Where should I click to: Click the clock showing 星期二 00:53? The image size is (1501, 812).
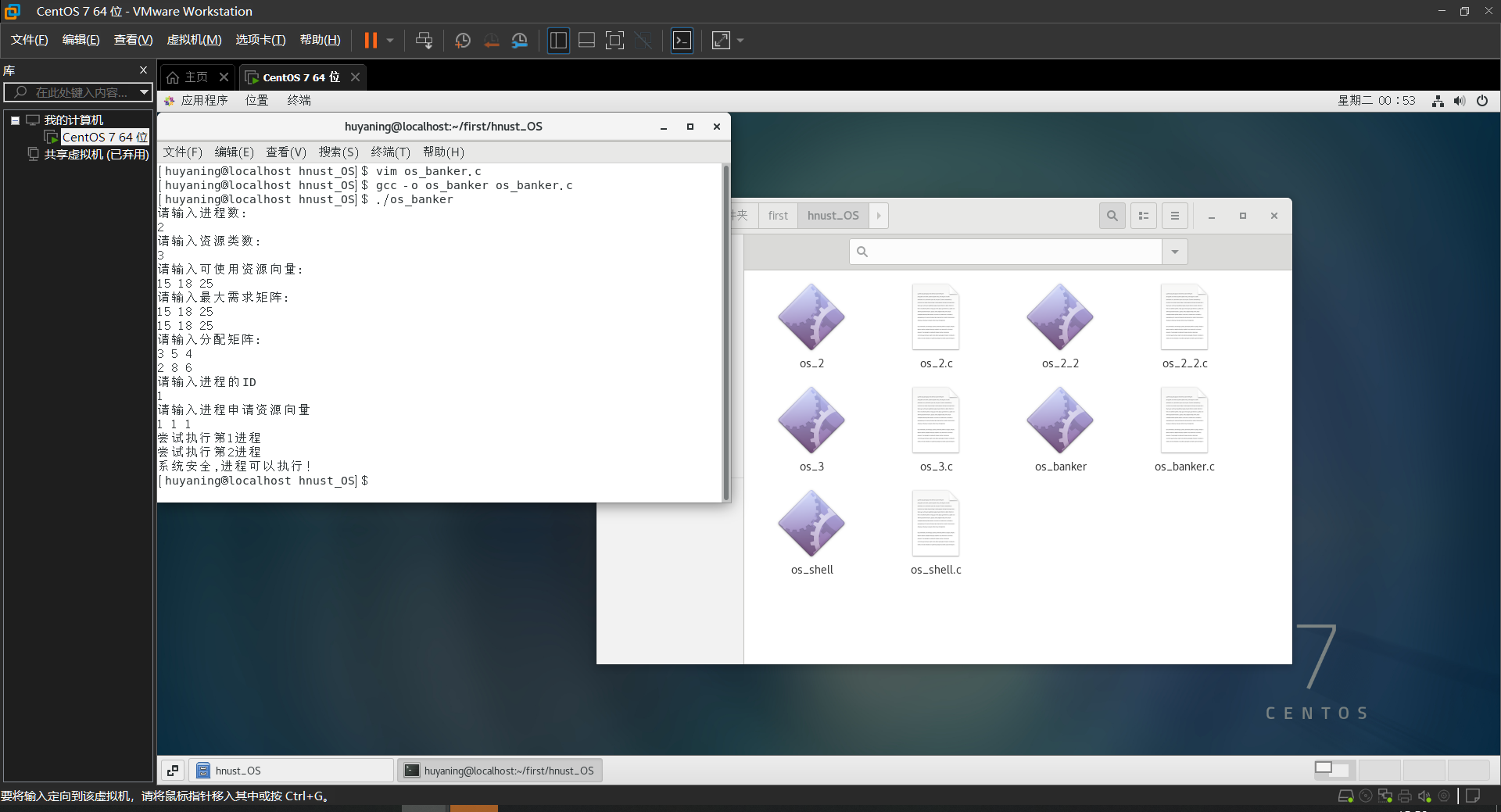coord(1376,100)
